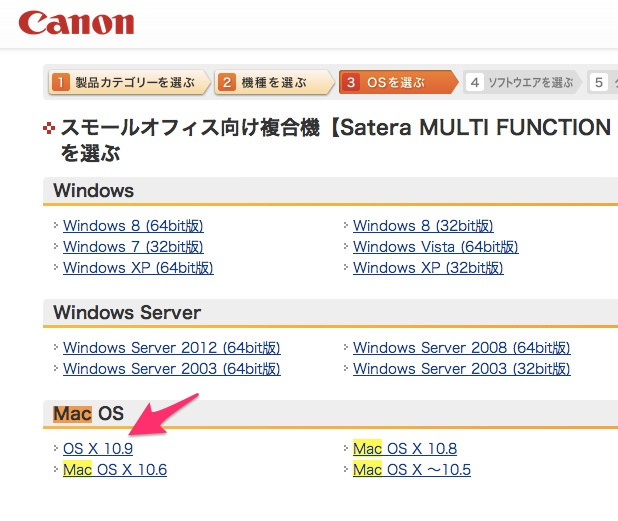Screen dimensions: 618x521
Task: Click the Canon logo
Action: tap(76, 23)
